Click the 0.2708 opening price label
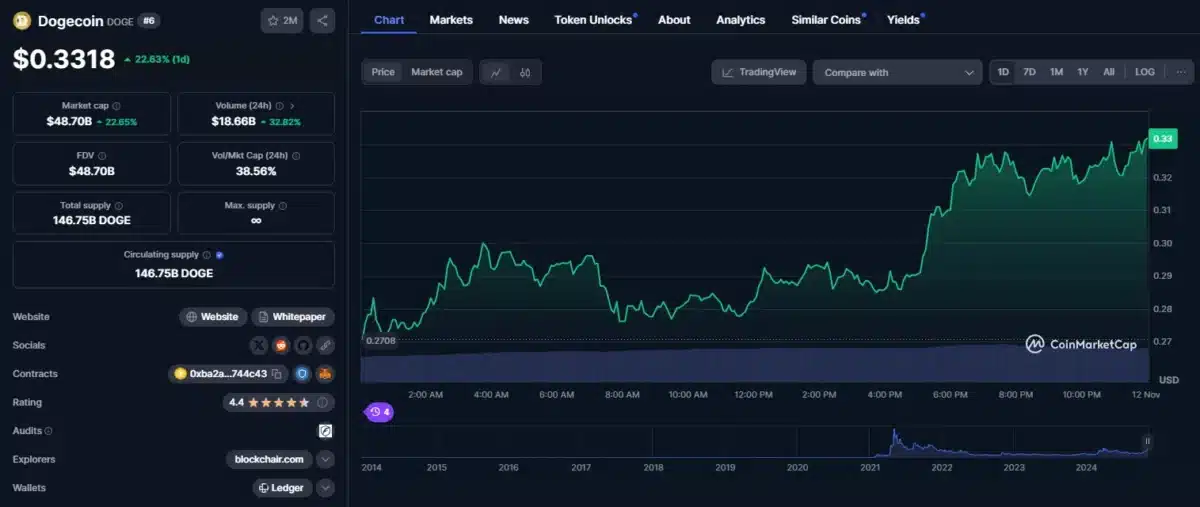1200x507 pixels. (380, 341)
